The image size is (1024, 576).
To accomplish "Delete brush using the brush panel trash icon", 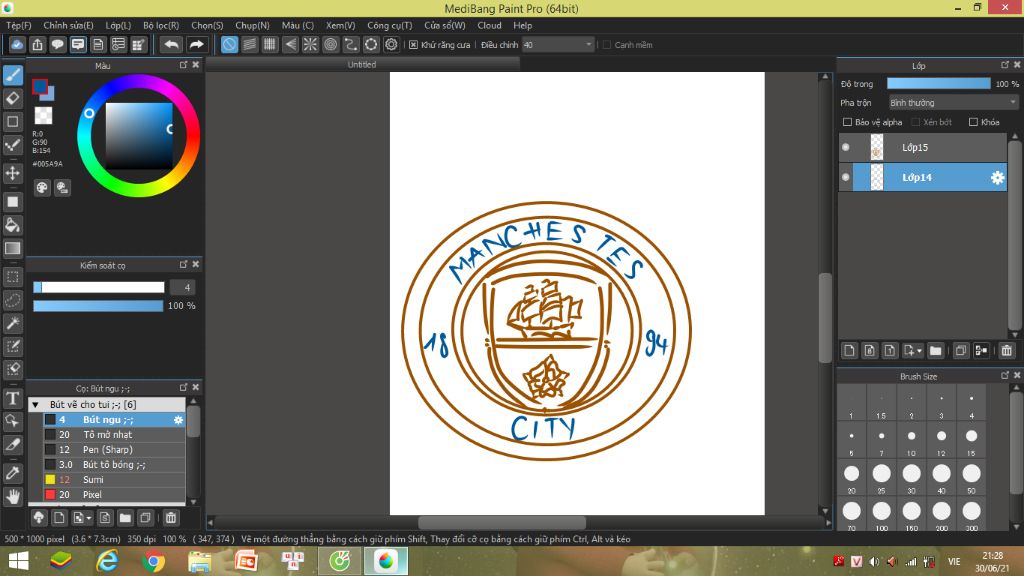I will 170,518.
